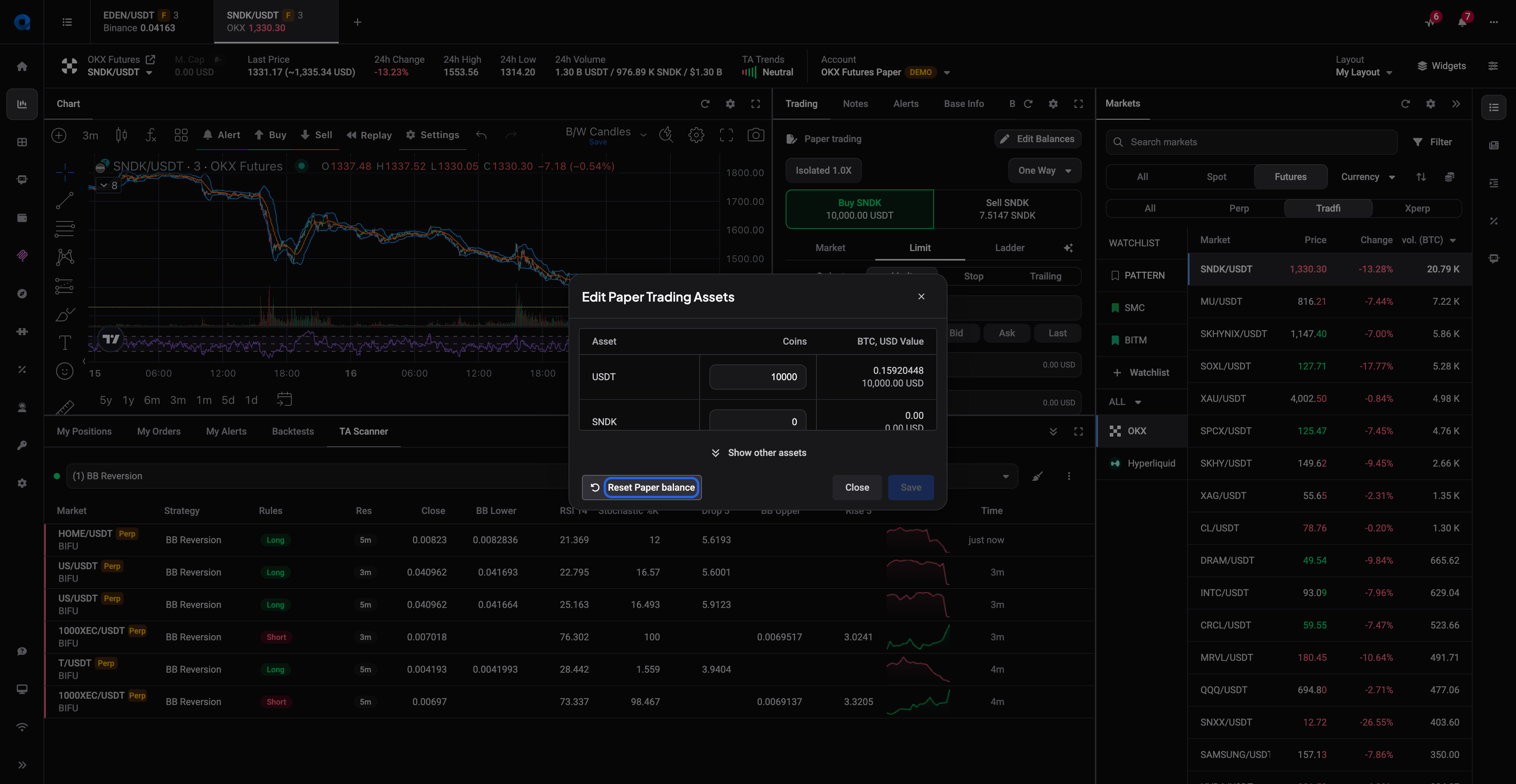Select Perp futures filter

(x=1239, y=208)
